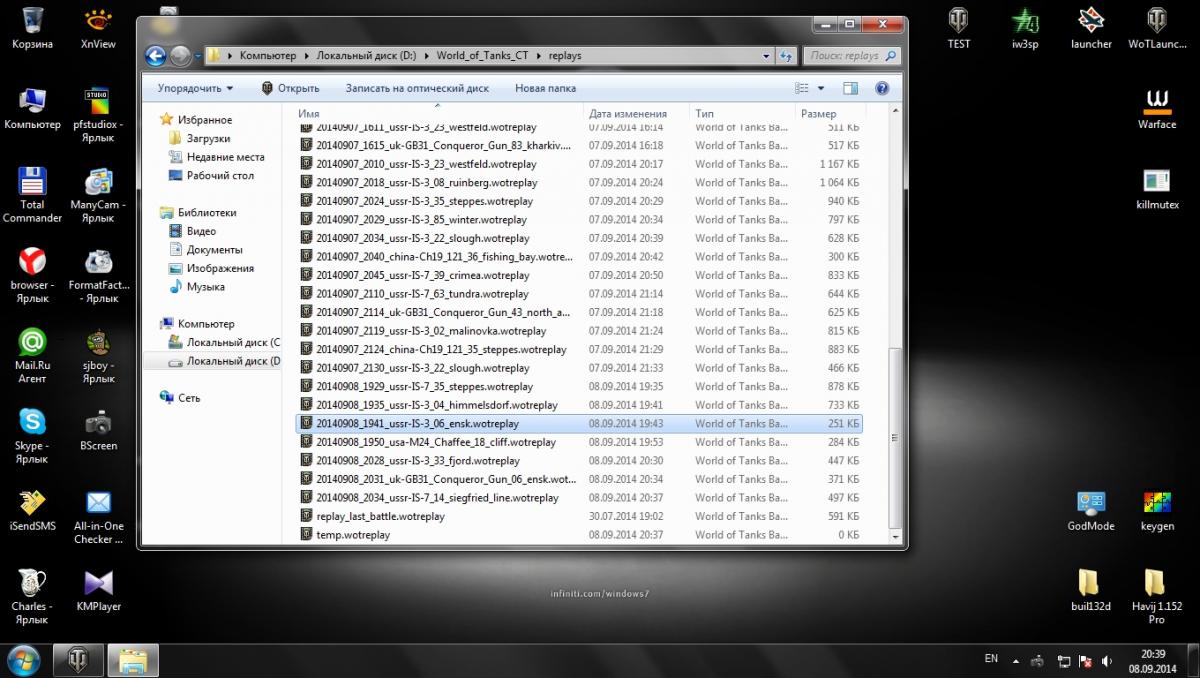Select the Видео library
This screenshot has width=1200, height=678.
point(201,231)
